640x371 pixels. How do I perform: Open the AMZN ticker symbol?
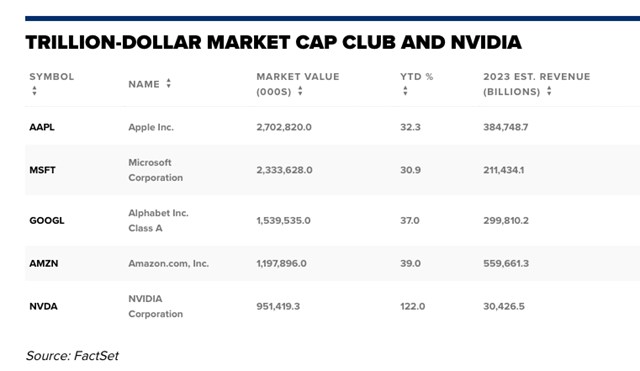44,263
